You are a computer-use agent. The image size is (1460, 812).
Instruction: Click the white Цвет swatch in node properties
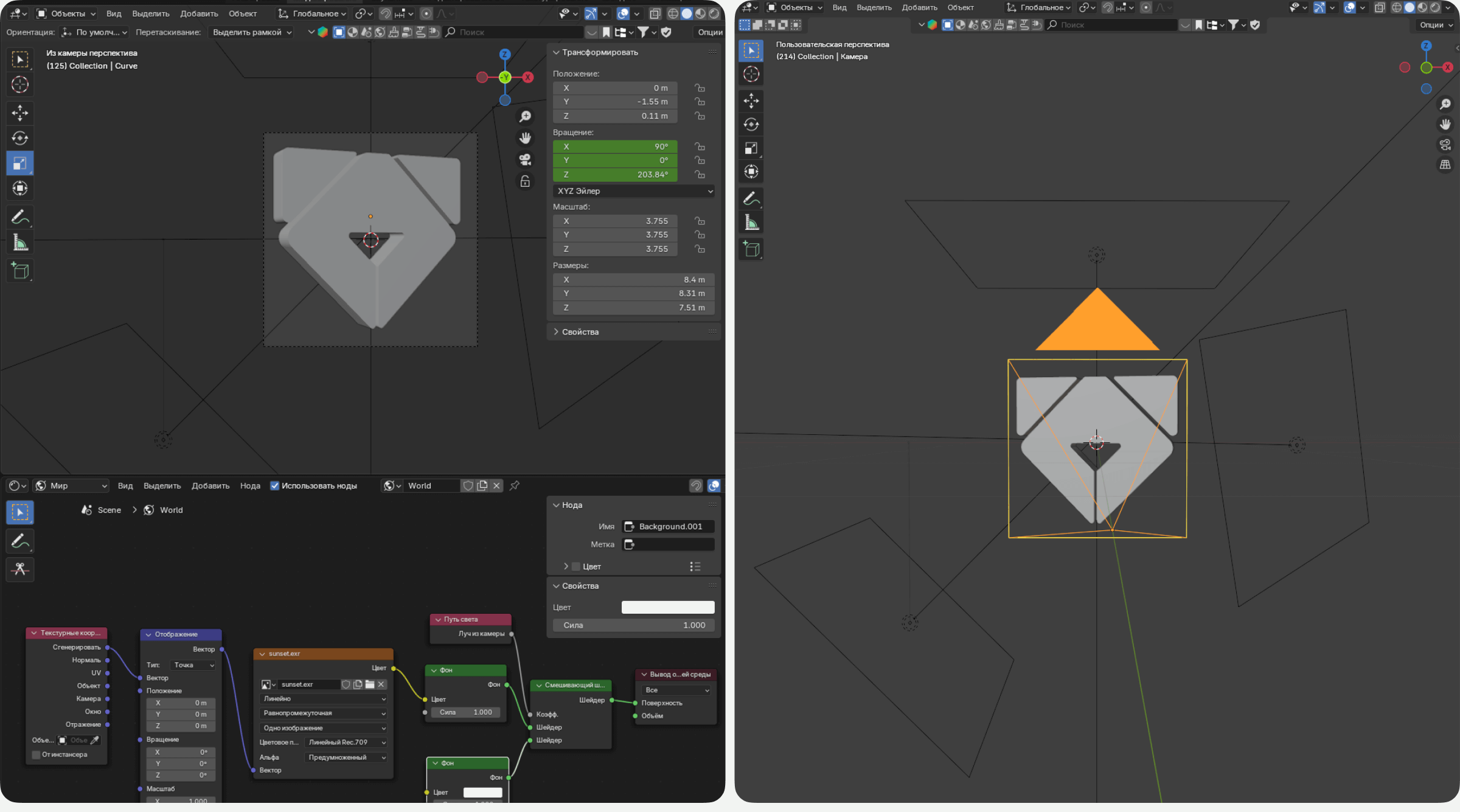667,607
